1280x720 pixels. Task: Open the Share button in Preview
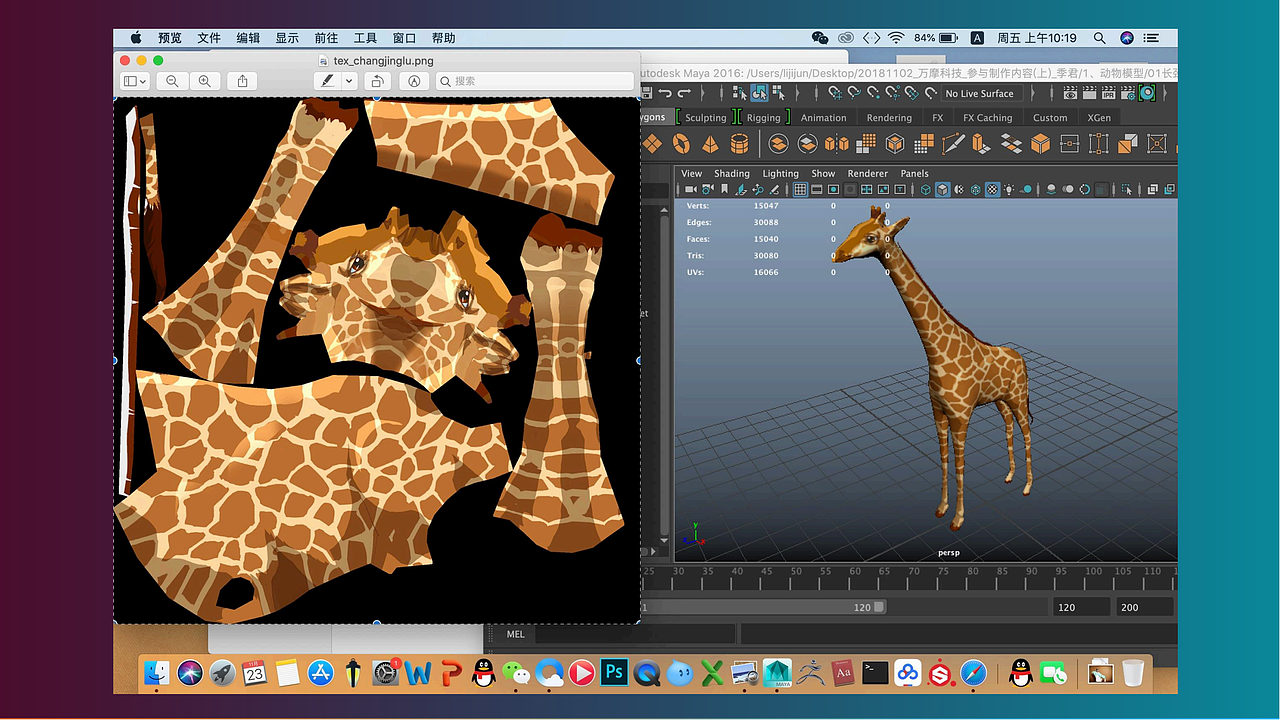(x=242, y=81)
